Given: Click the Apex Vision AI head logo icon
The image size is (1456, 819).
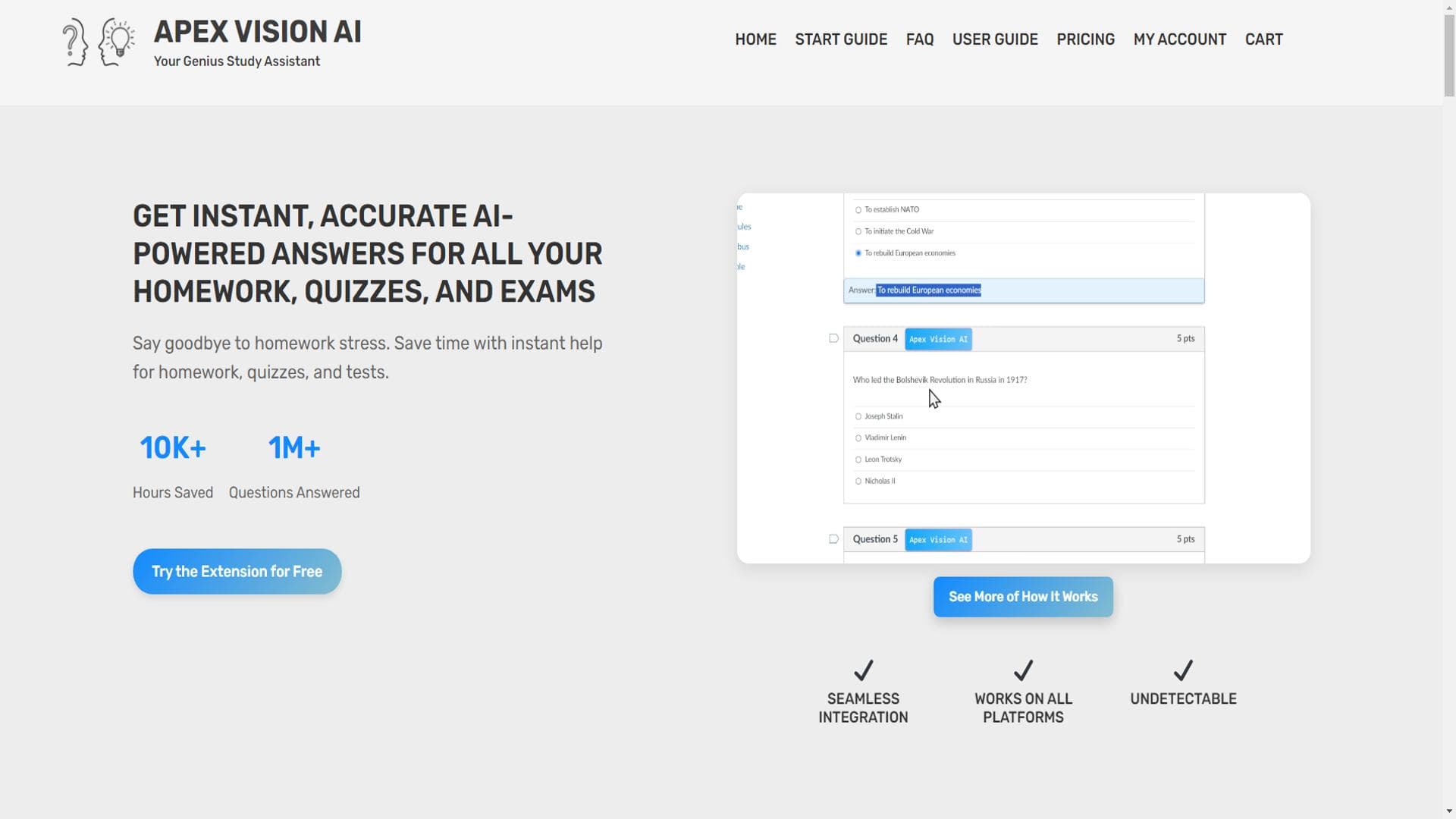Looking at the screenshot, I should click(x=99, y=42).
